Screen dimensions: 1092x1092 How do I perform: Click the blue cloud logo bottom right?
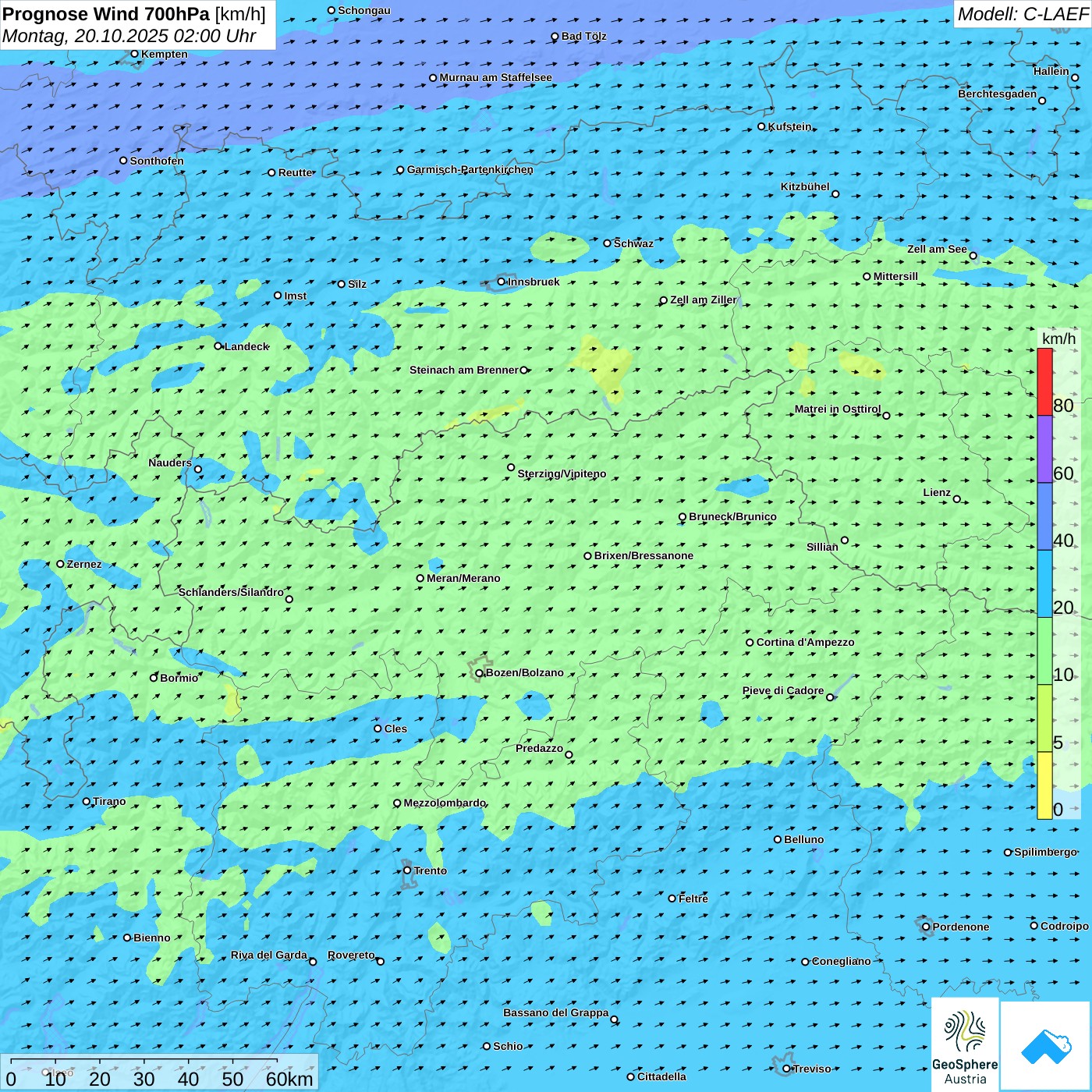[1045, 1045]
